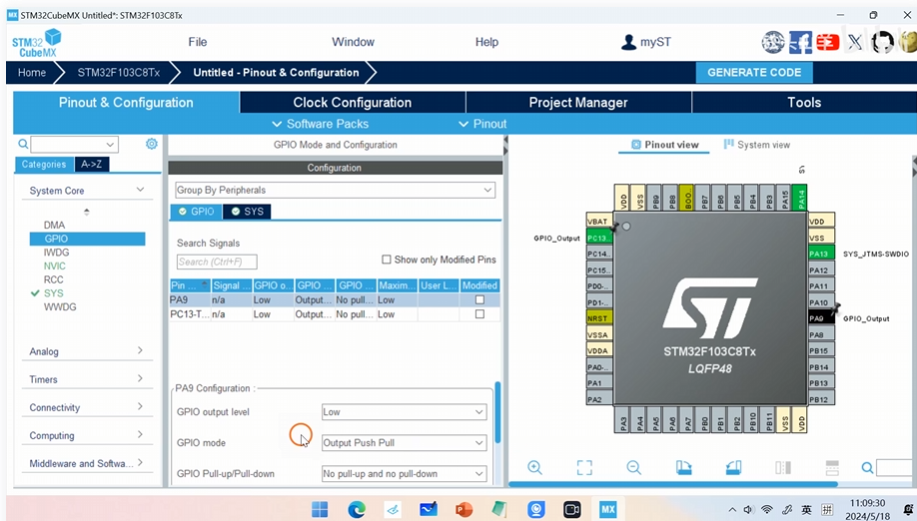Open the volume control in system tray
Image resolution: width=917 pixels, height=521 pixels.
[x=748, y=510]
